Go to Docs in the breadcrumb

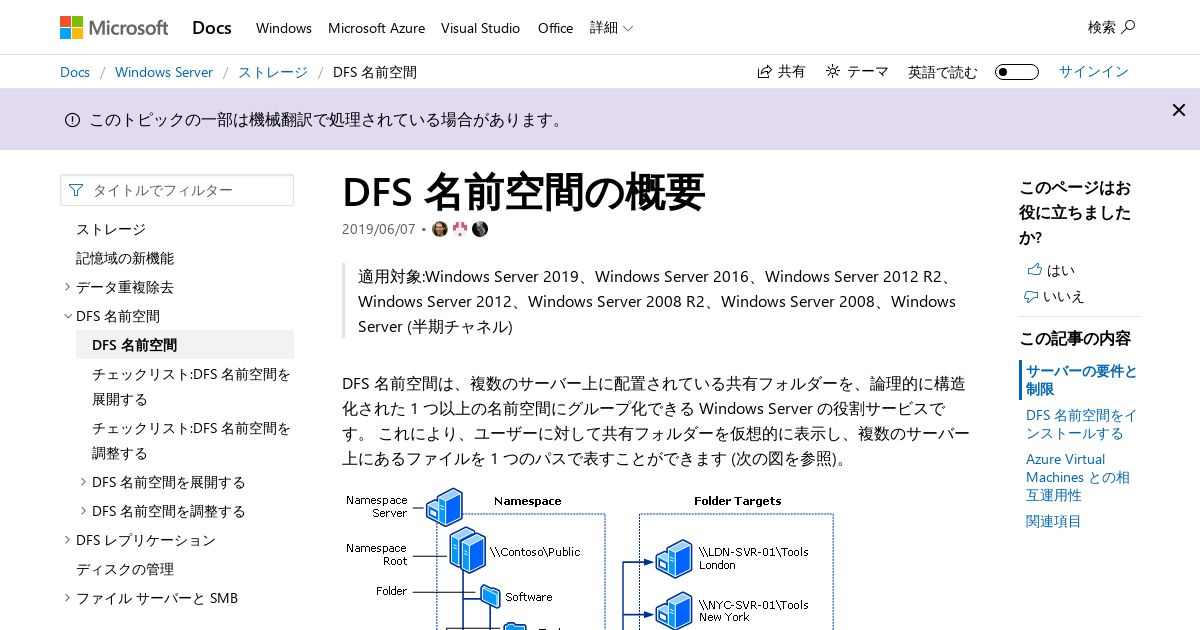click(75, 72)
